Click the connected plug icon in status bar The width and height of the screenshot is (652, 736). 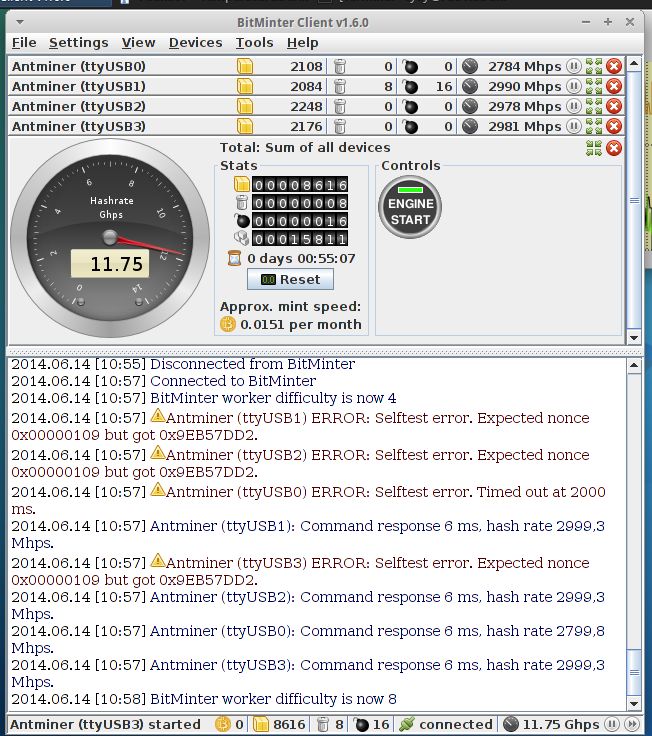[407, 724]
